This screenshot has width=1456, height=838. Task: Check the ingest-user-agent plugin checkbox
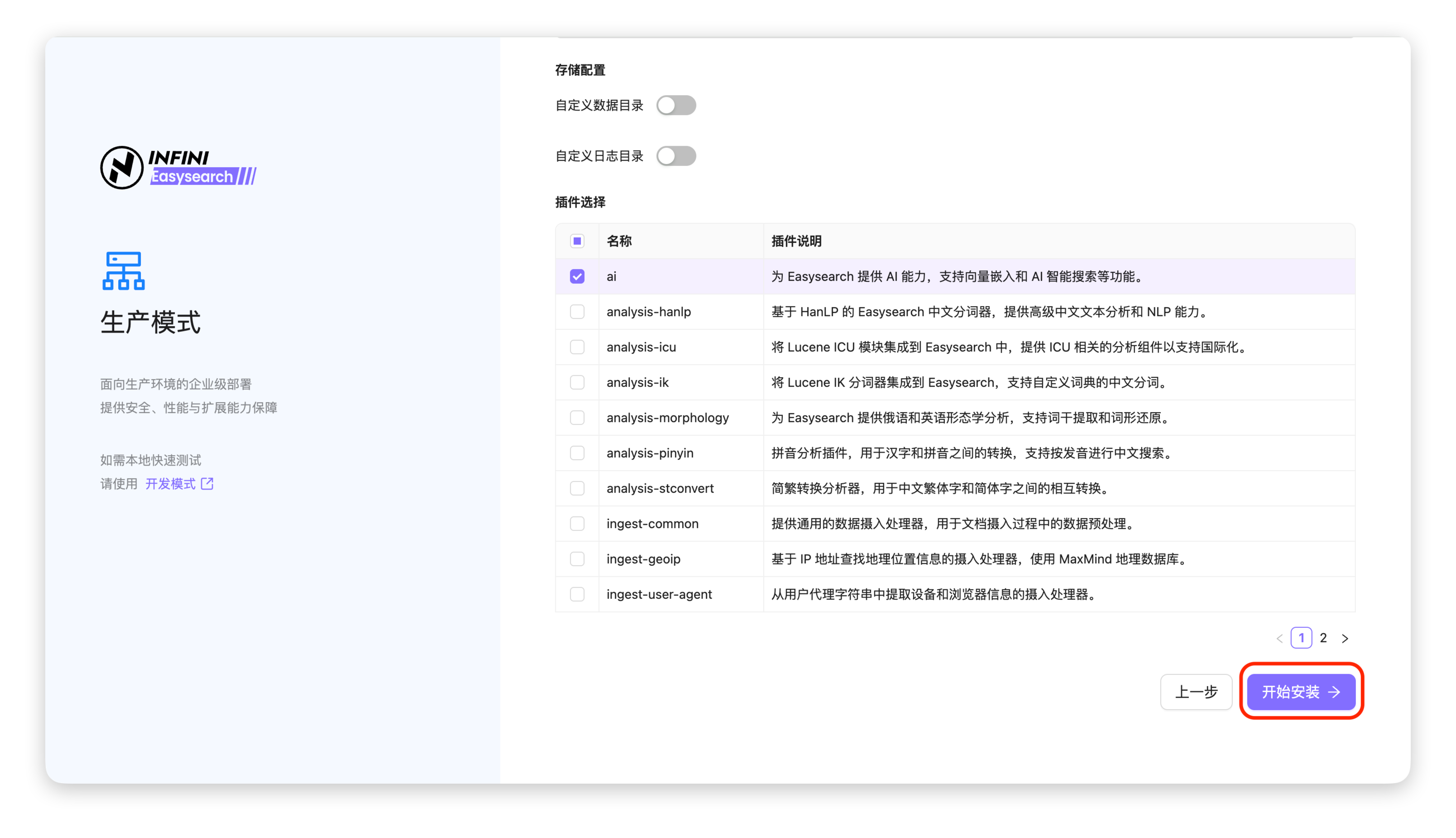tap(577, 594)
